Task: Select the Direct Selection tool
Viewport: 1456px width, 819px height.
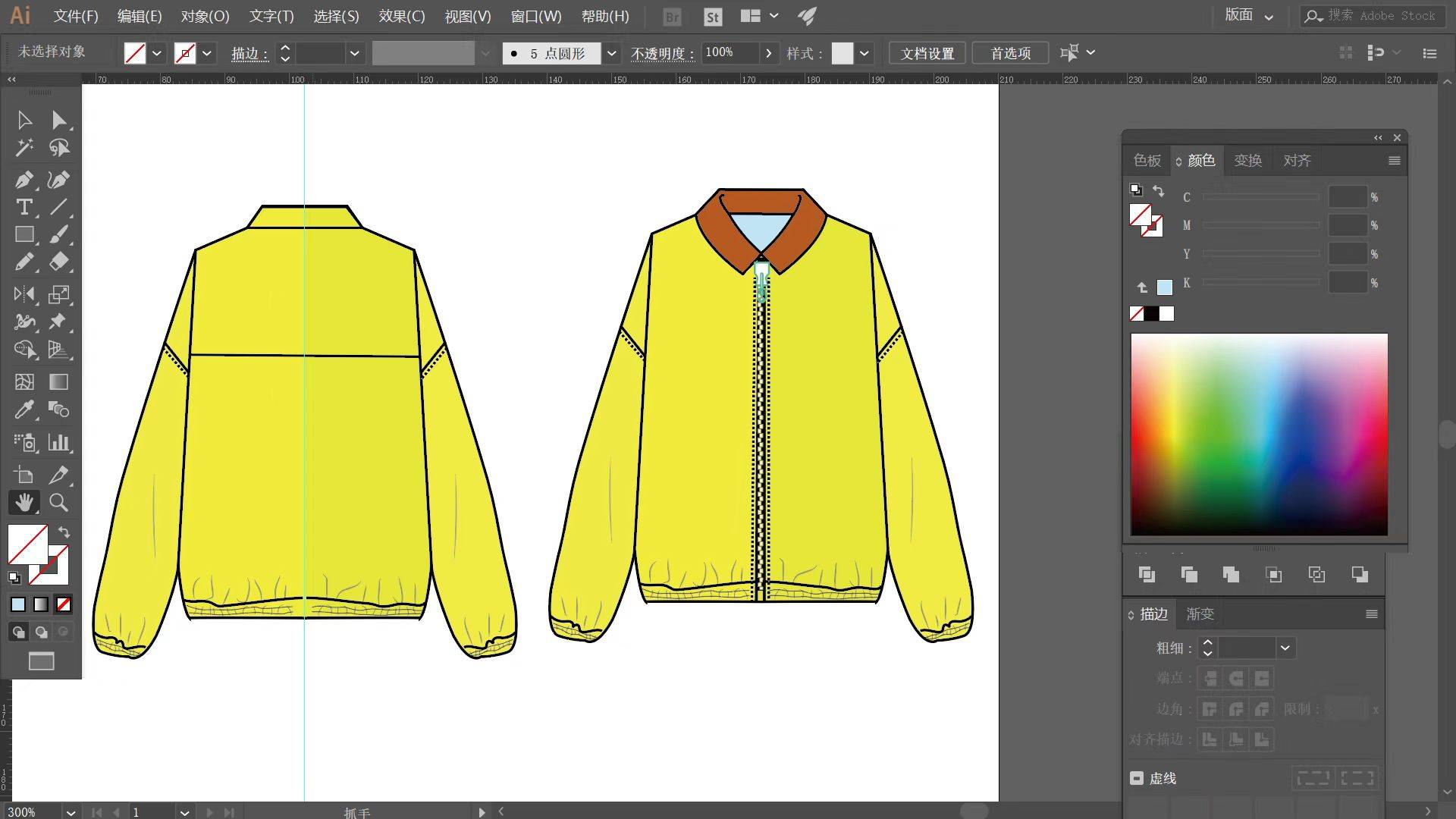Action: [58, 120]
